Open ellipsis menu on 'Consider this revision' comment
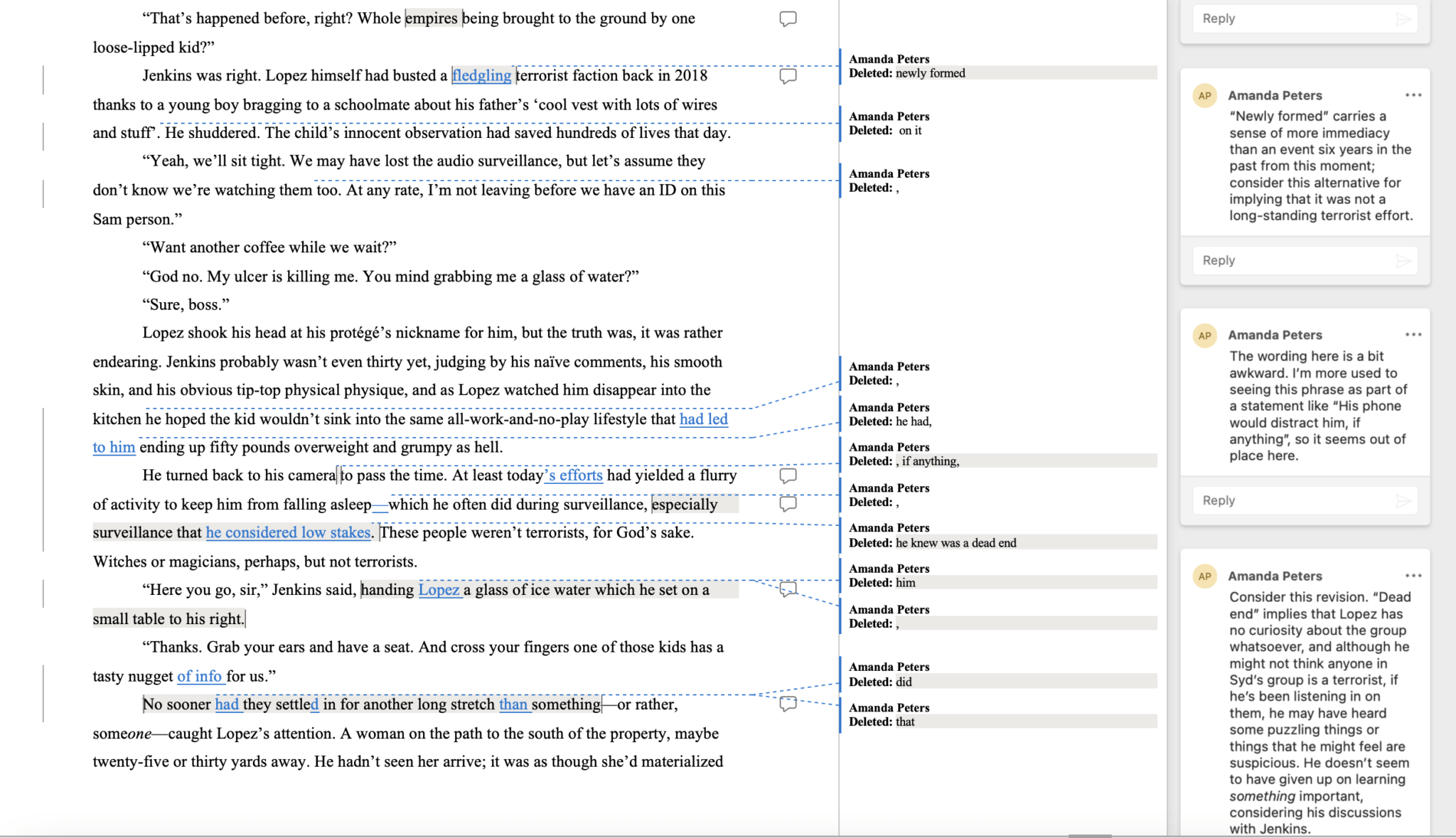 pyautogui.click(x=1413, y=576)
